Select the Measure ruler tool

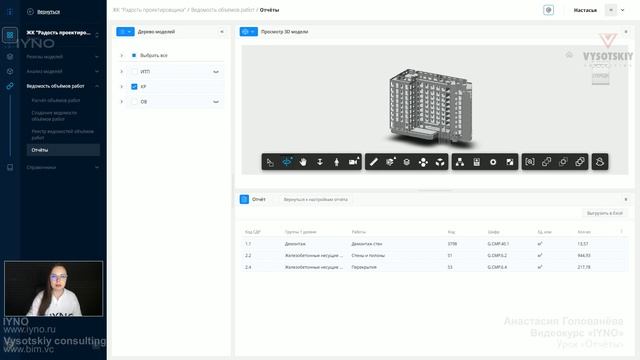[x=373, y=162]
